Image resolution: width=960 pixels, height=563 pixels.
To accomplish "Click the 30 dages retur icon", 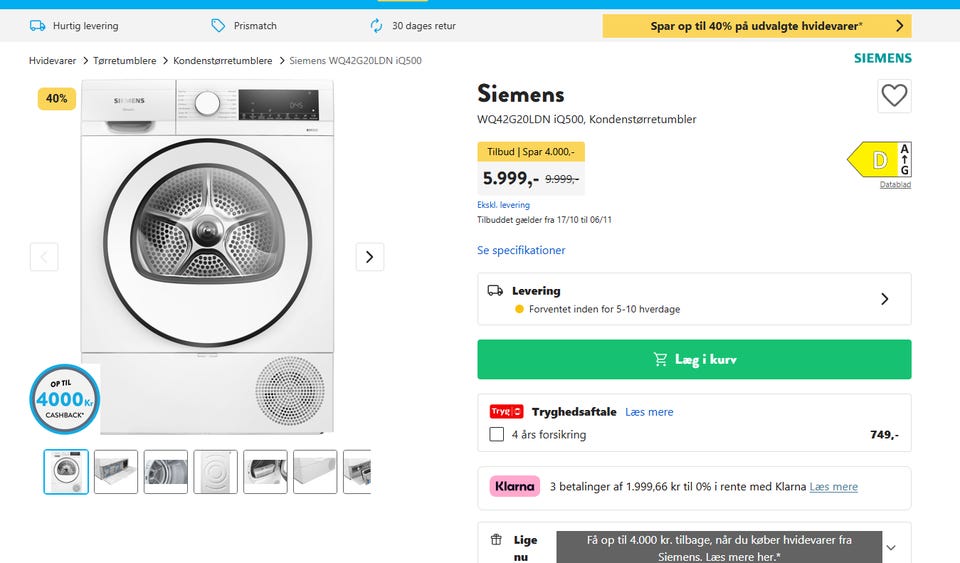I will (x=376, y=26).
